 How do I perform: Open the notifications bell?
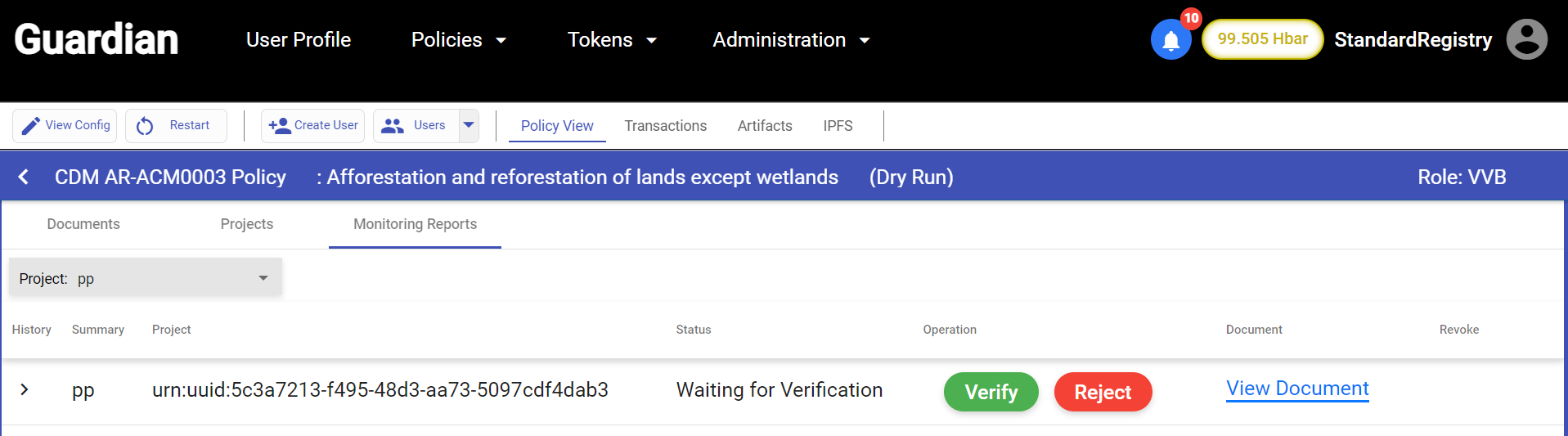(x=1170, y=40)
